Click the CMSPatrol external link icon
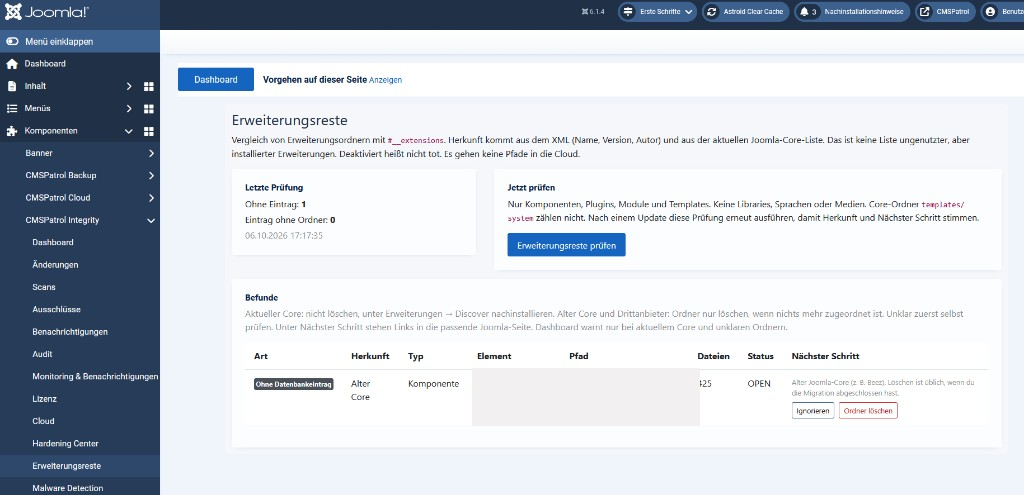The height and width of the screenshot is (495, 1024). pos(925,12)
